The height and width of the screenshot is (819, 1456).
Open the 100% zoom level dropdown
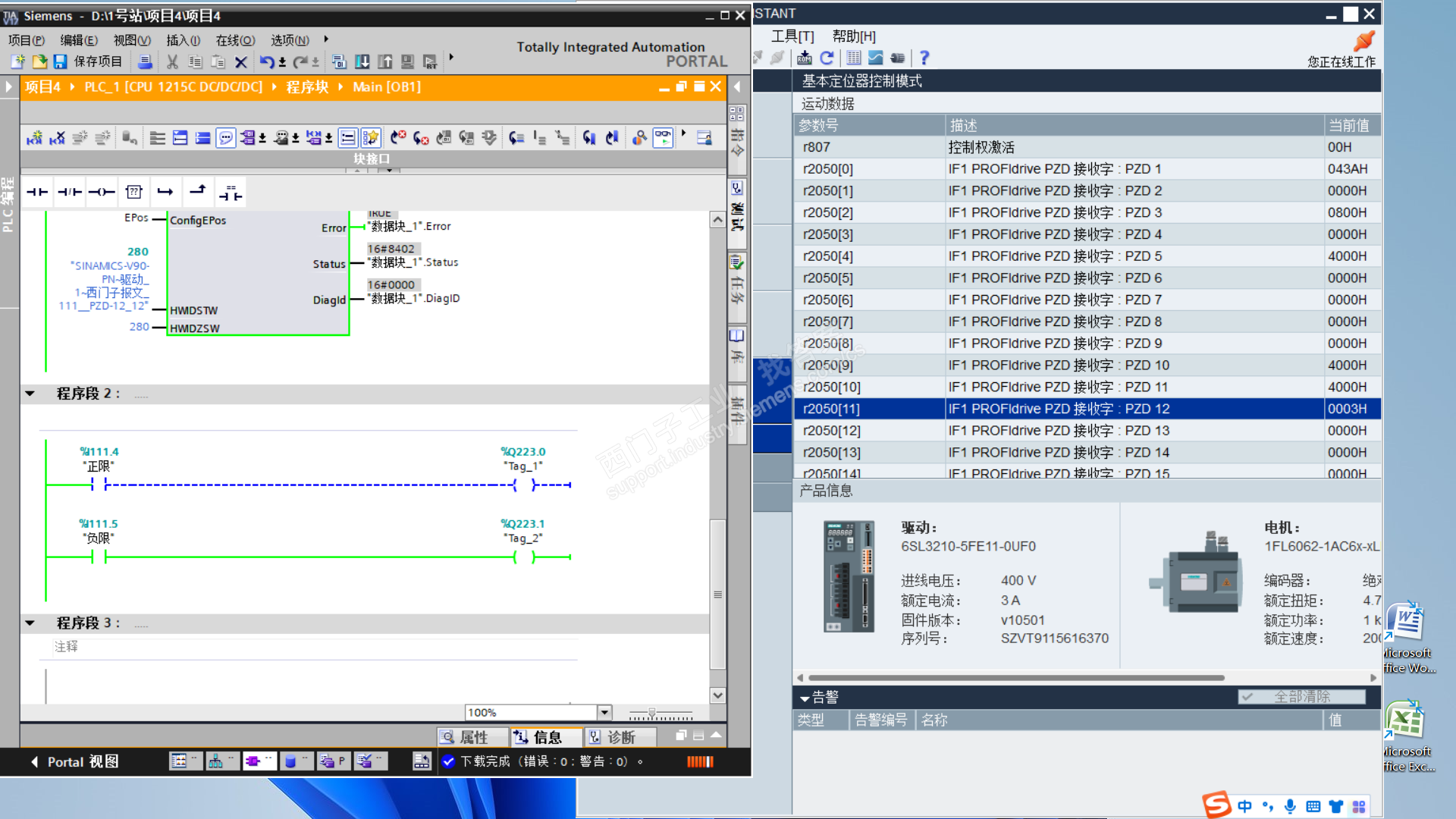click(604, 712)
